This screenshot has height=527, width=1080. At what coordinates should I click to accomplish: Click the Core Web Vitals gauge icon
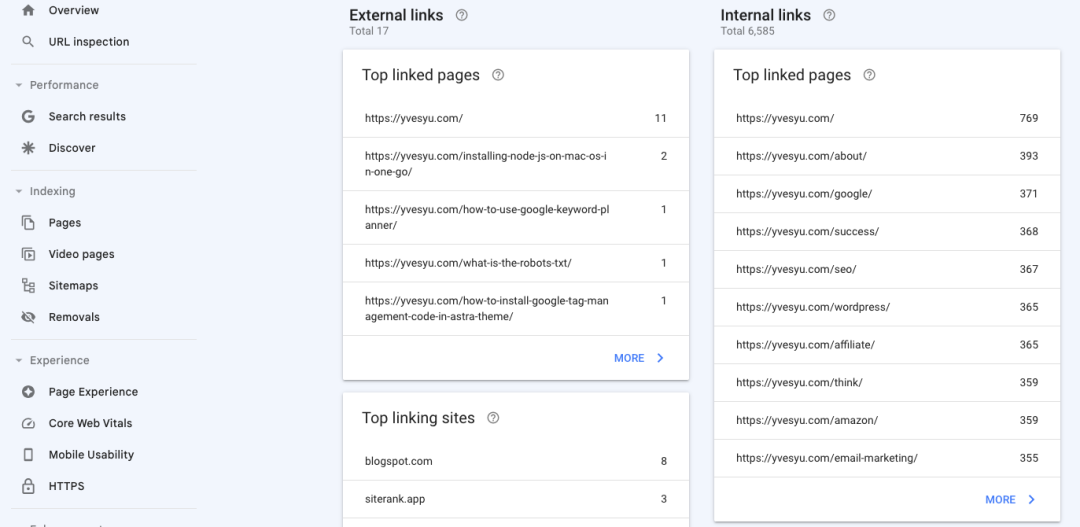pos(28,423)
